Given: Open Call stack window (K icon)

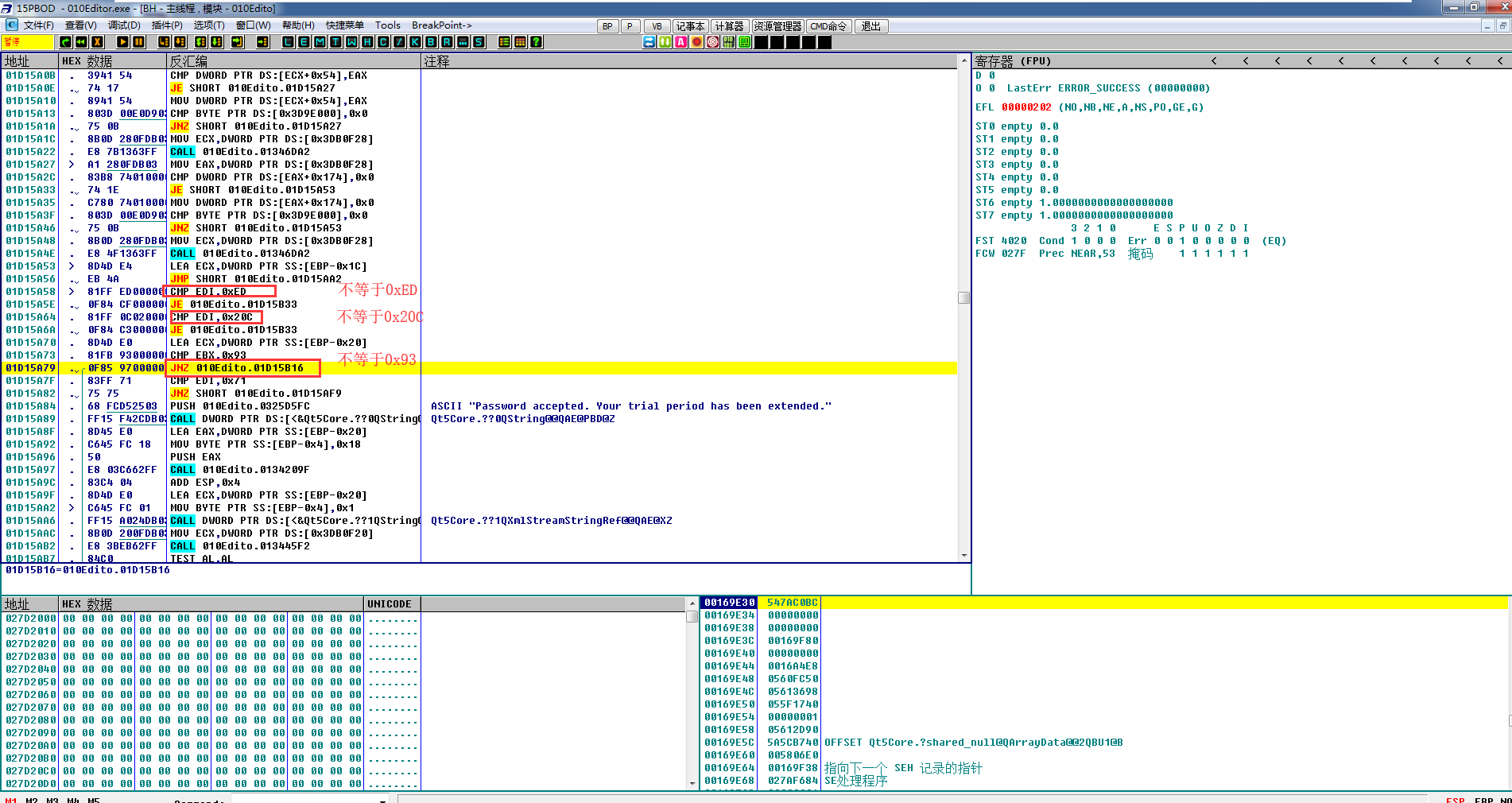Looking at the screenshot, I should click(x=415, y=42).
